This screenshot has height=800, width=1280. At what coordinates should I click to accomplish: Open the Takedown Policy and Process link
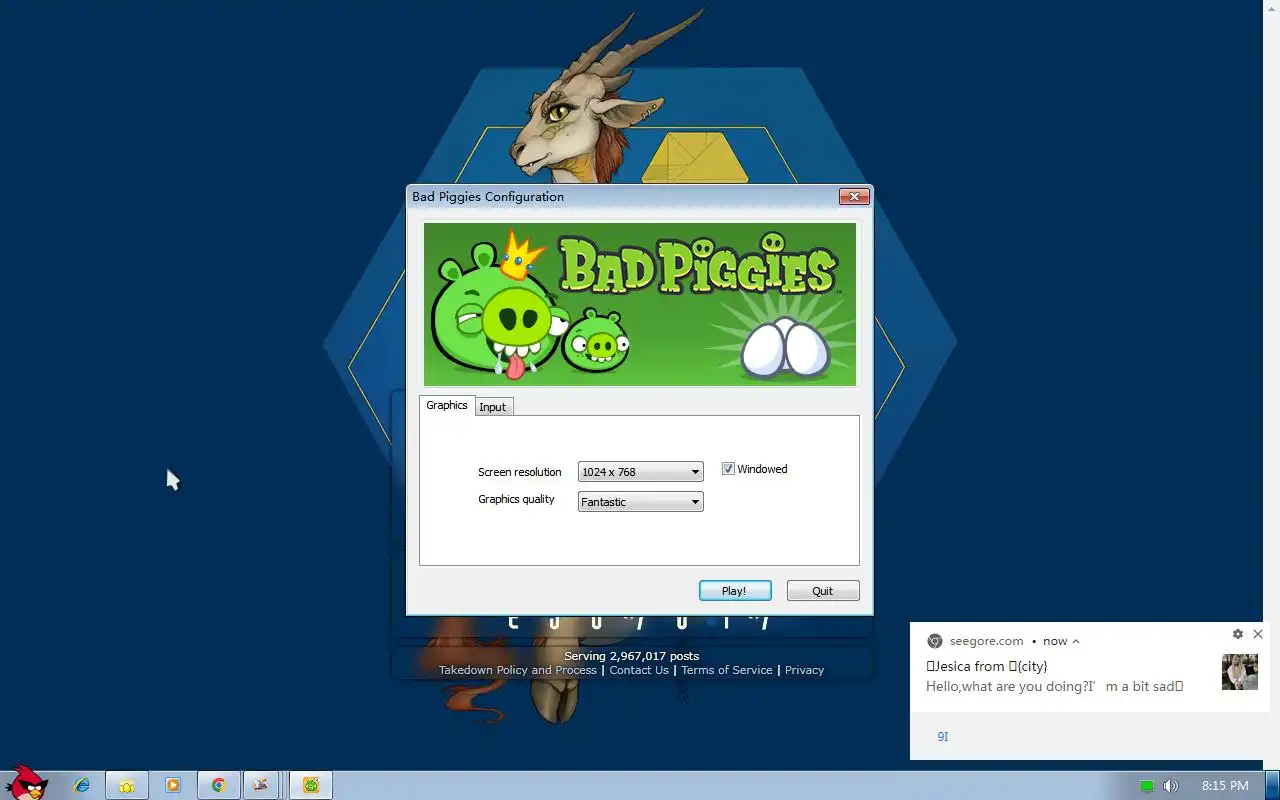click(x=518, y=670)
